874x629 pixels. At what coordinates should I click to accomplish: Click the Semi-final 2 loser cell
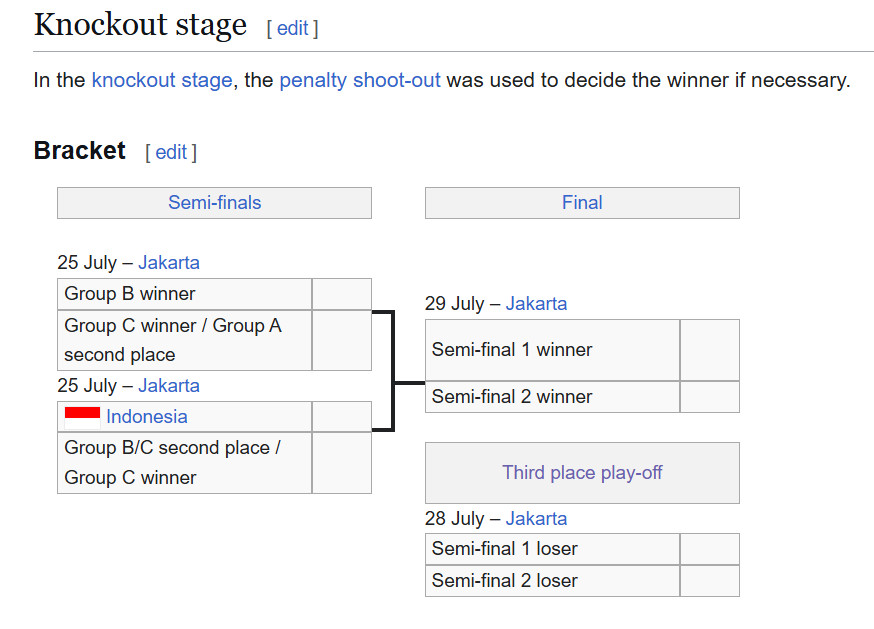552,581
